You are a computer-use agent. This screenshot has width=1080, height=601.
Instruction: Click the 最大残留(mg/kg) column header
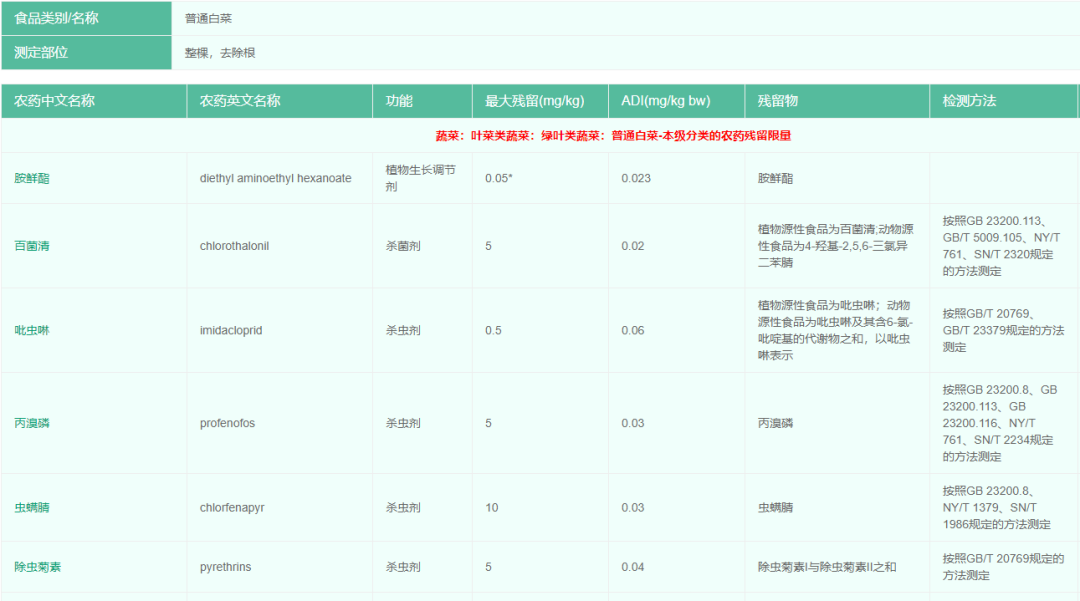pos(541,101)
